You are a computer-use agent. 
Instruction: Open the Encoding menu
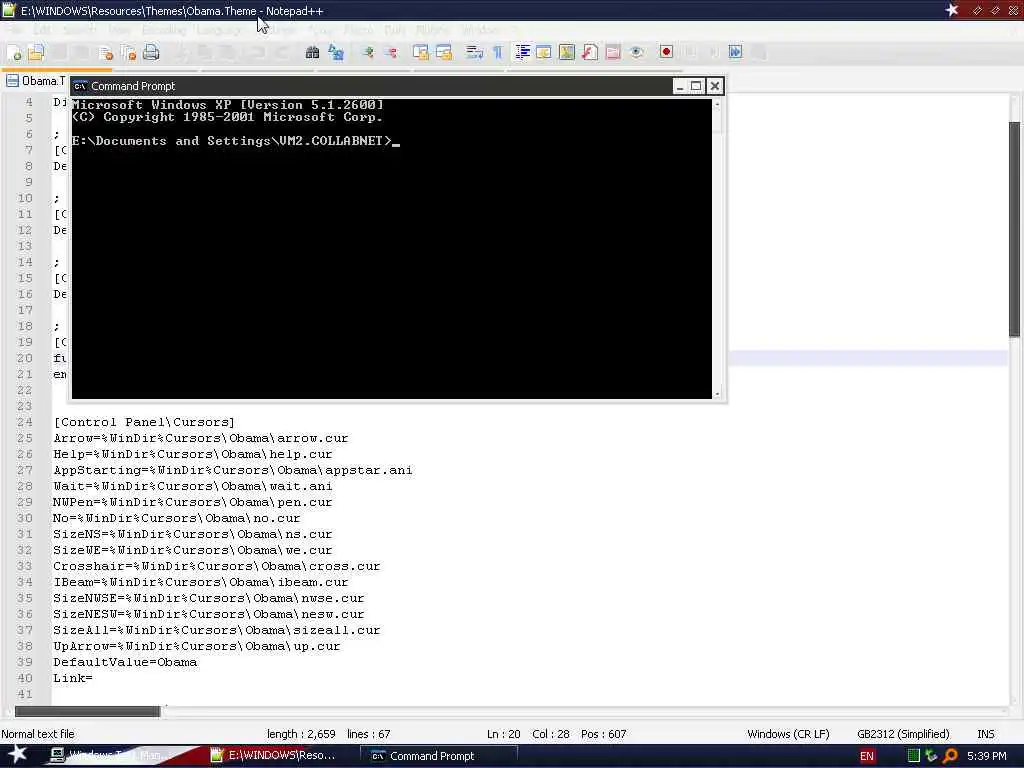tap(164, 30)
